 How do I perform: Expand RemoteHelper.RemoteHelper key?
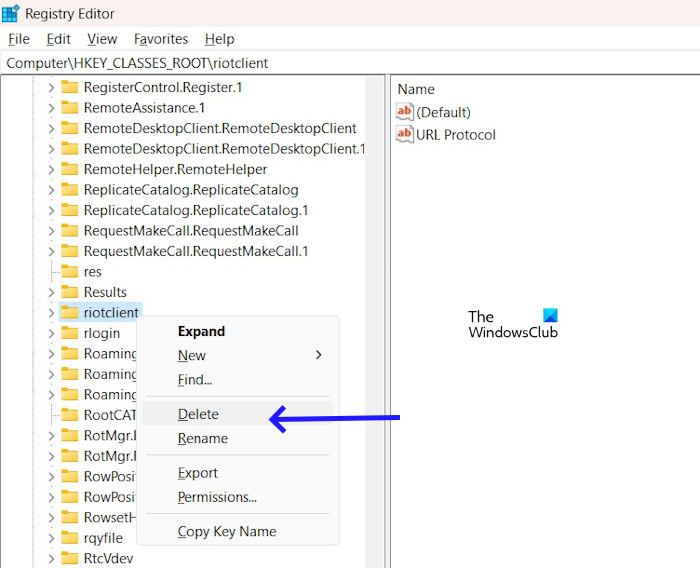click(x=51, y=169)
